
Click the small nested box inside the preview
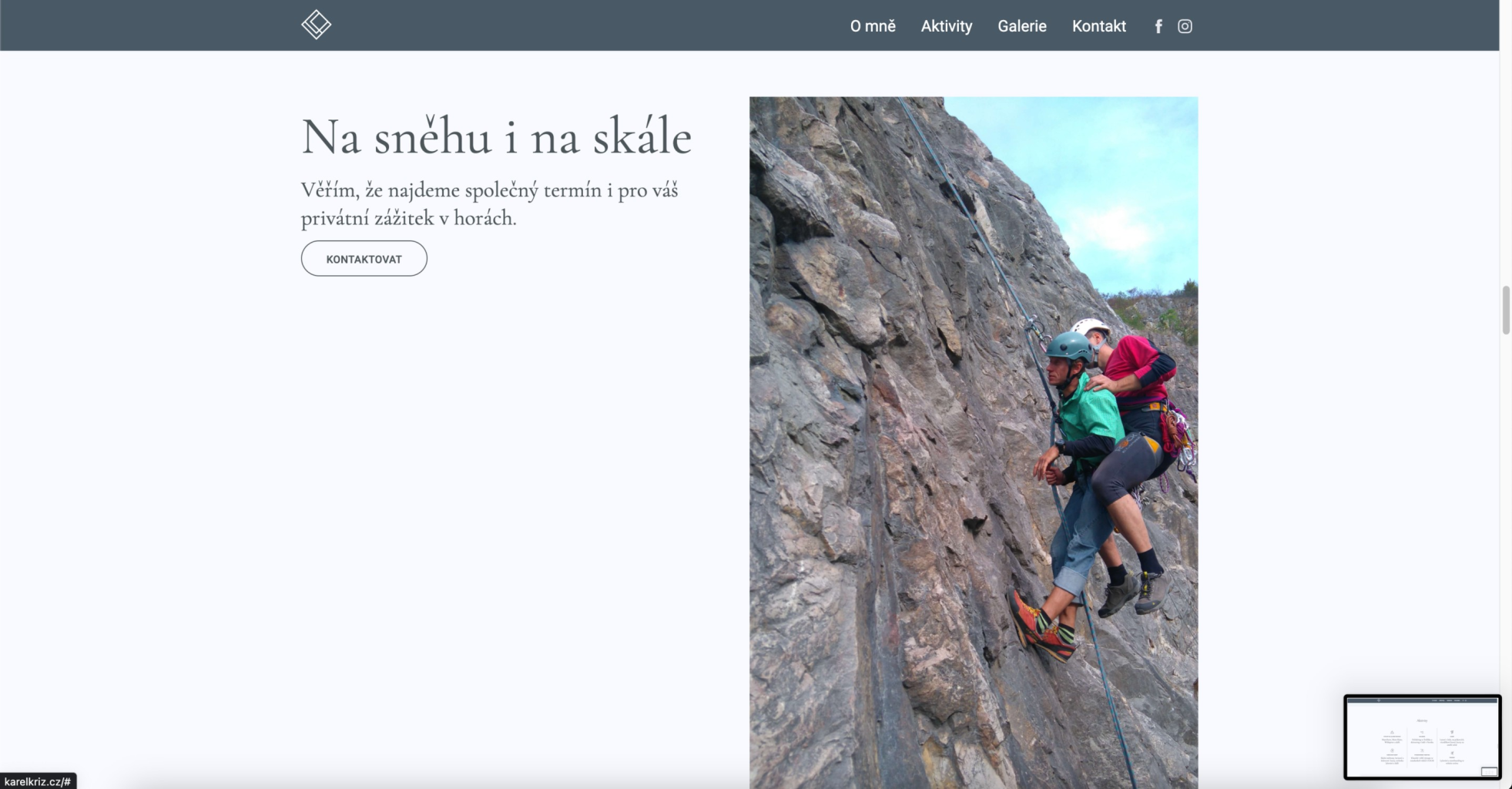point(1489,771)
